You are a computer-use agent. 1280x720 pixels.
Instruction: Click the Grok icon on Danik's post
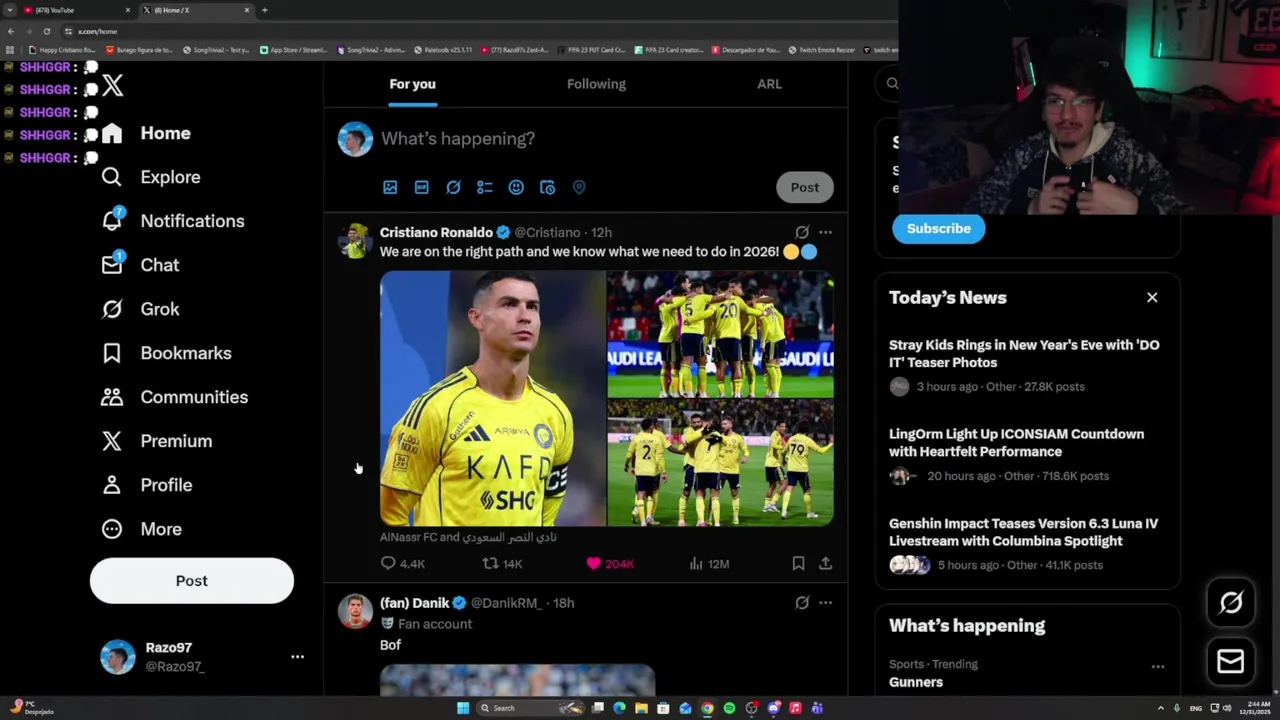click(x=802, y=603)
